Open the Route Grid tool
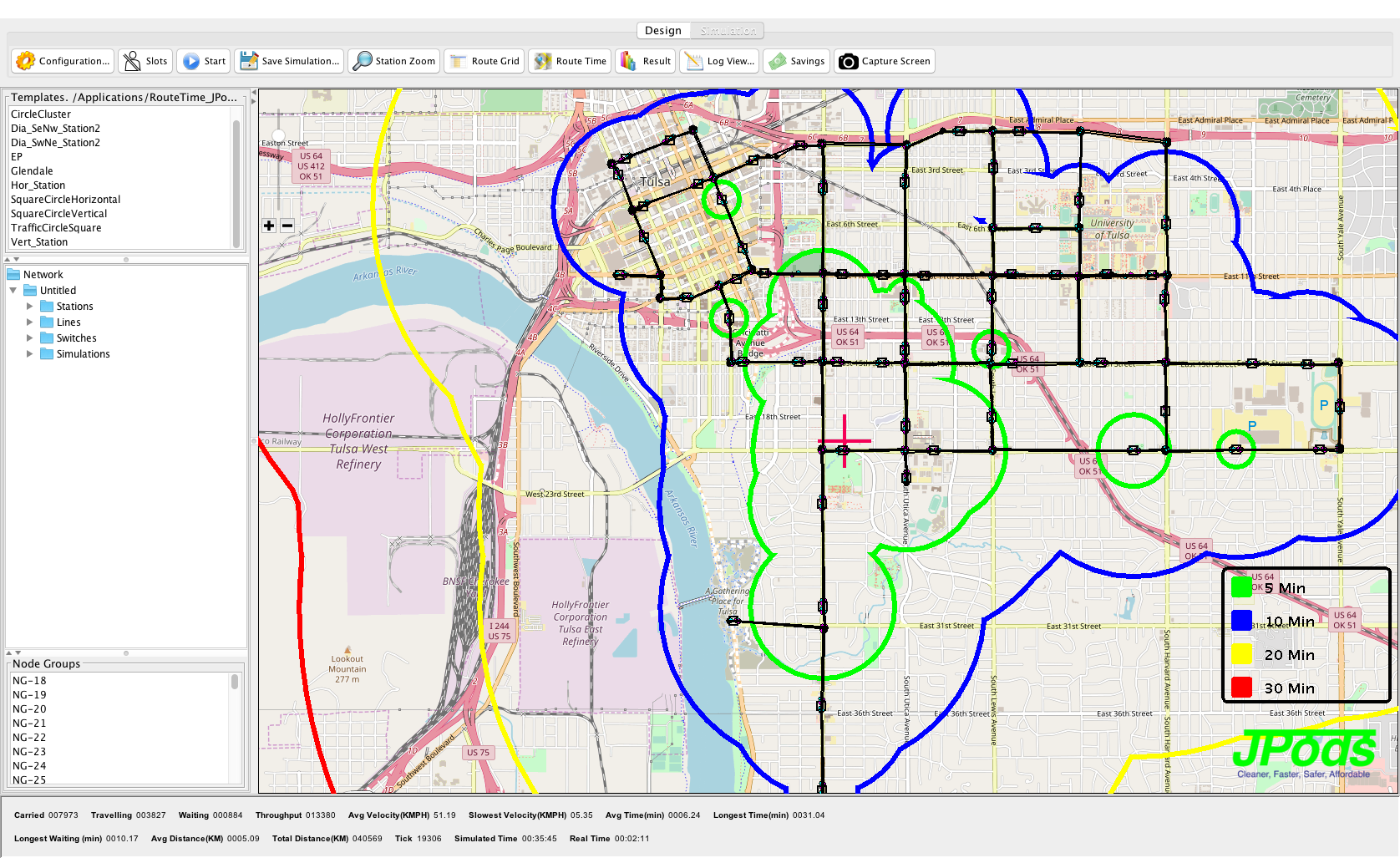 (459, 61)
